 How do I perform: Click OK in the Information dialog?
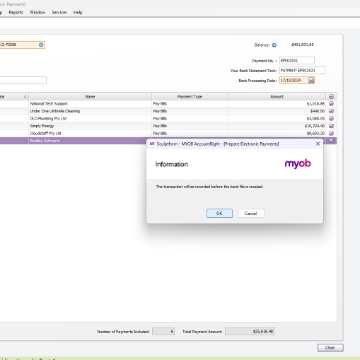pyautogui.click(x=219, y=213)
